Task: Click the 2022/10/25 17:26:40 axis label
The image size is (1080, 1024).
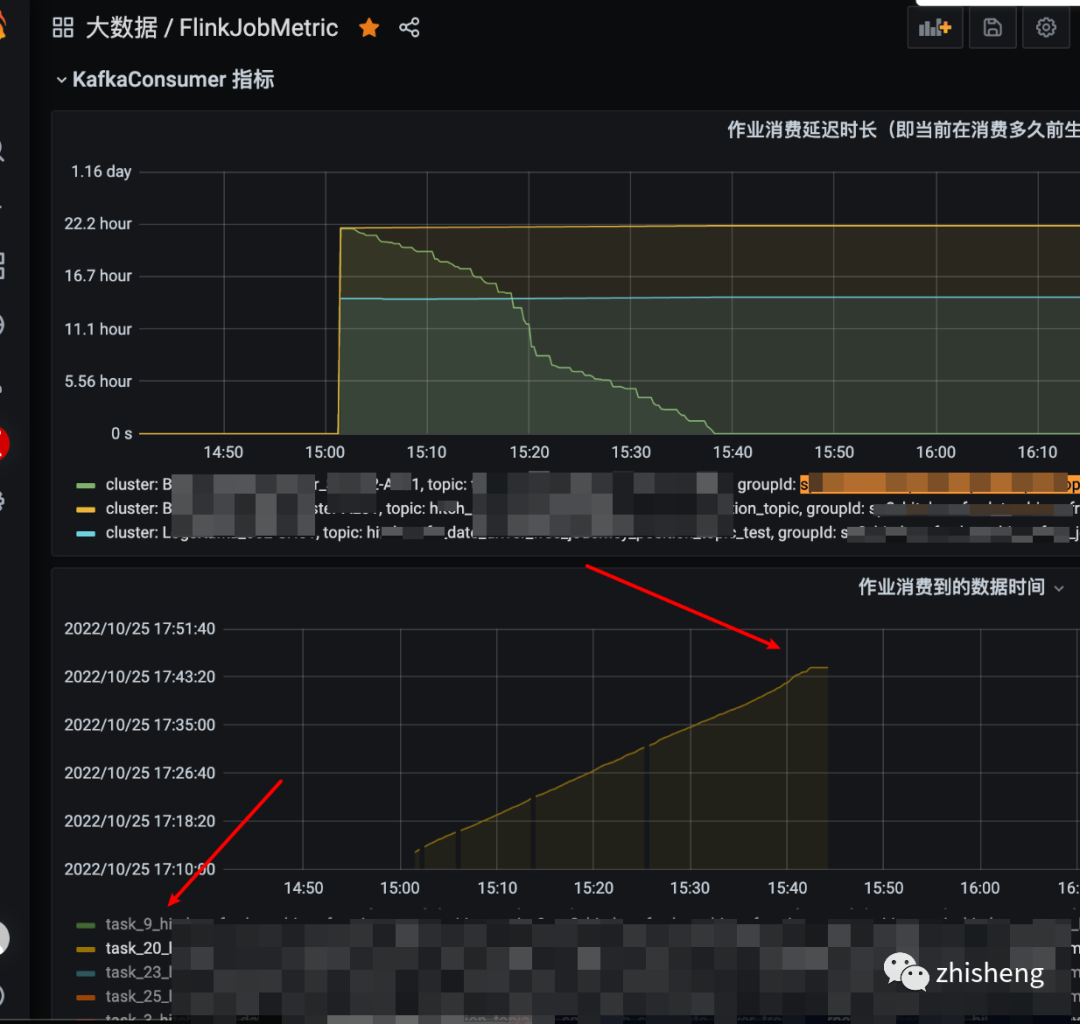Action: click(140, 773)
